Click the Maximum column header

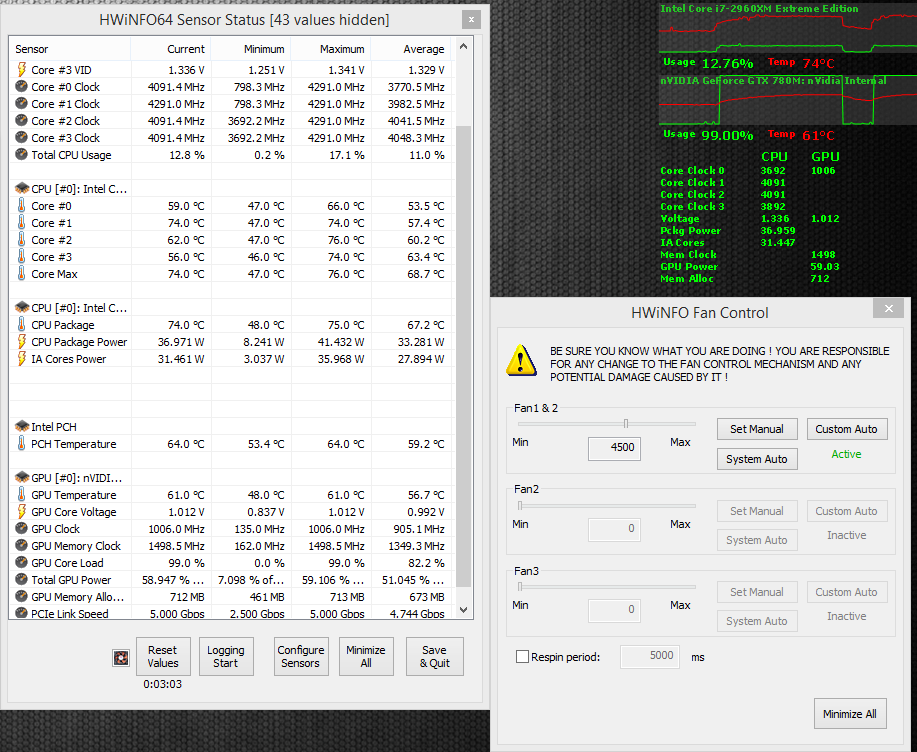(331, 49)
